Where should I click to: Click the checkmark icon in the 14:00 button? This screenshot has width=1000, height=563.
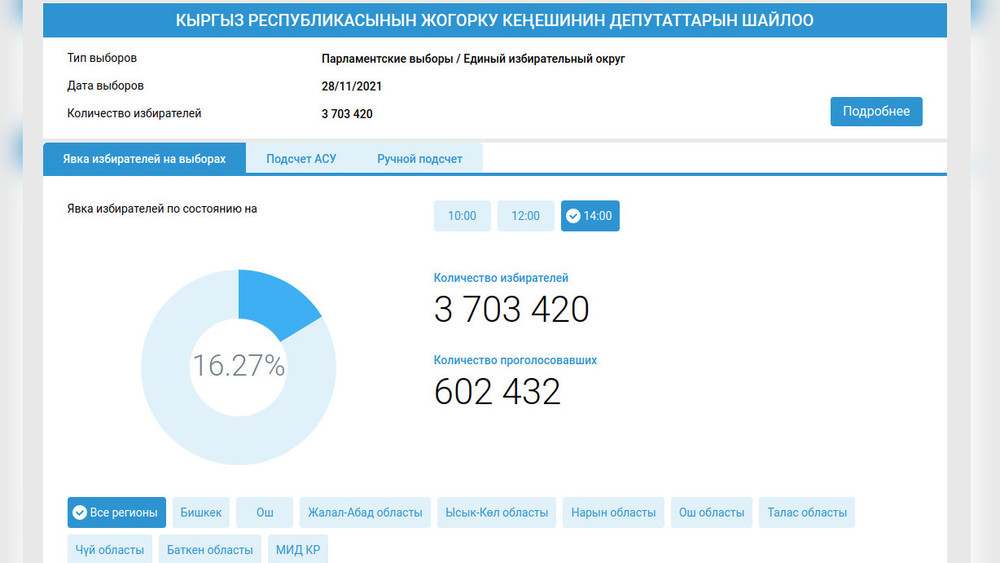pyautogui.click(x=573, y=216)
